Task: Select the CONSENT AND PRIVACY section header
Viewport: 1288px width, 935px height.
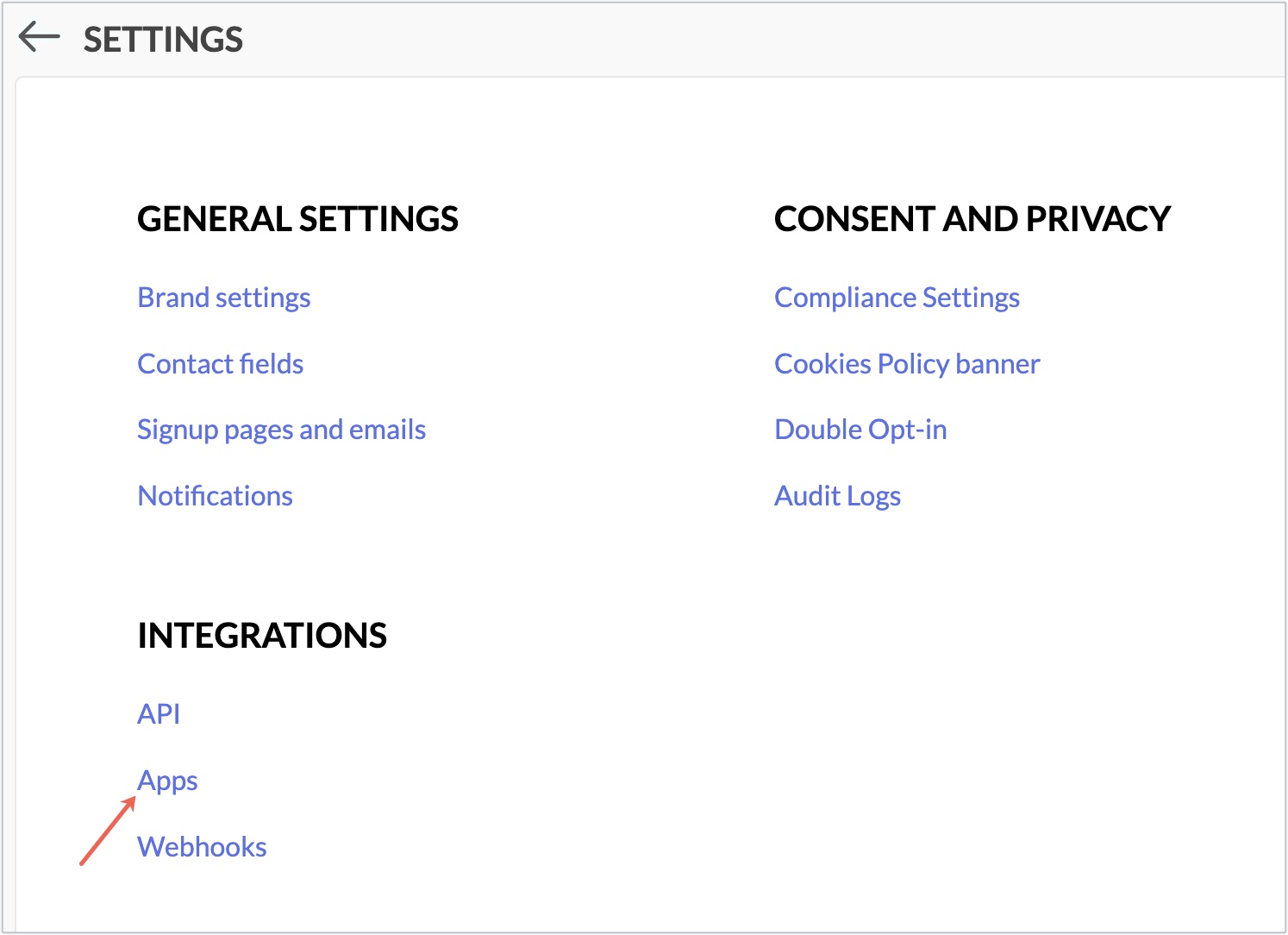Action: (x=972, y=219)
